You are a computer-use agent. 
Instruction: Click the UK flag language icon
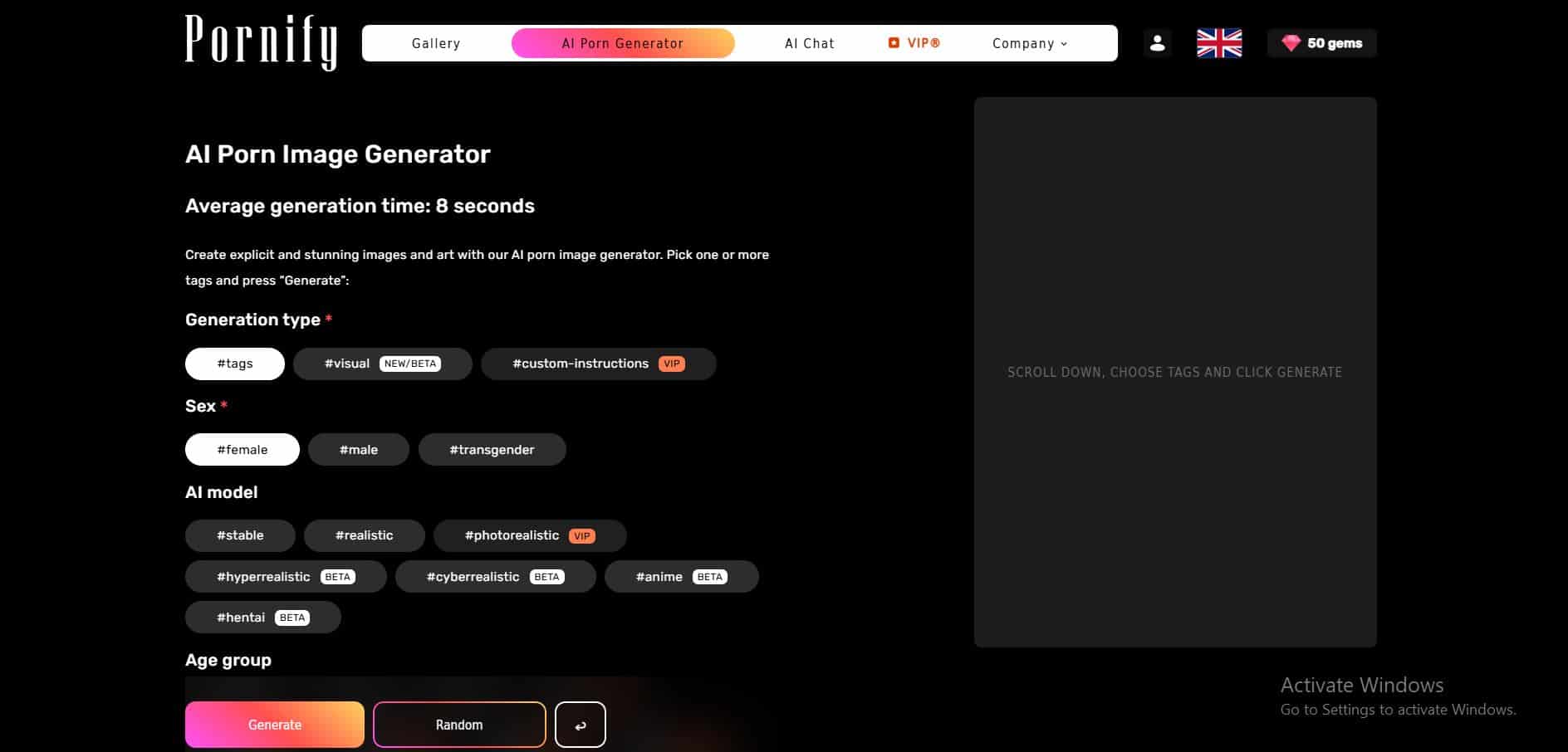pyautogui.click(x=1219, y=43)
